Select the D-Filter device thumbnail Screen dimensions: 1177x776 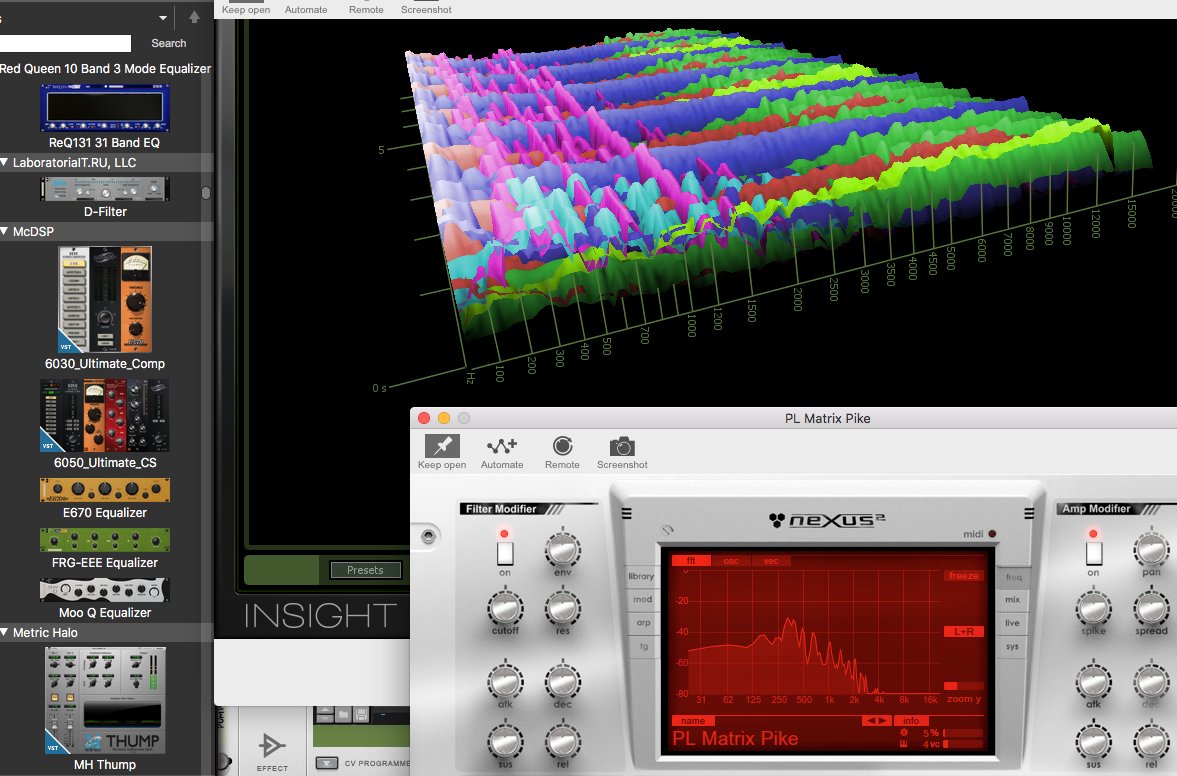coord(104,189)
